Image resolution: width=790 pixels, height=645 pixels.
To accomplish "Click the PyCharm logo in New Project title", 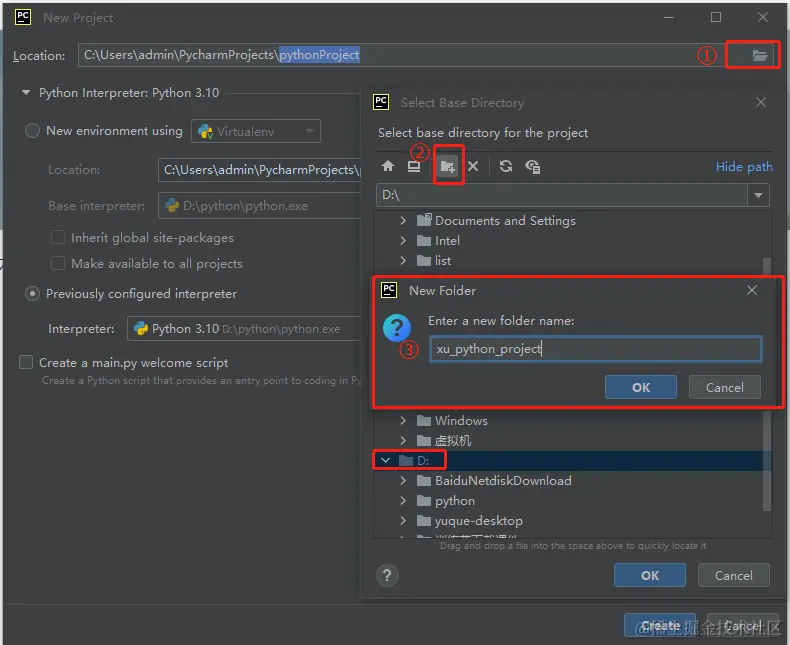I will (x=23, y=17).
